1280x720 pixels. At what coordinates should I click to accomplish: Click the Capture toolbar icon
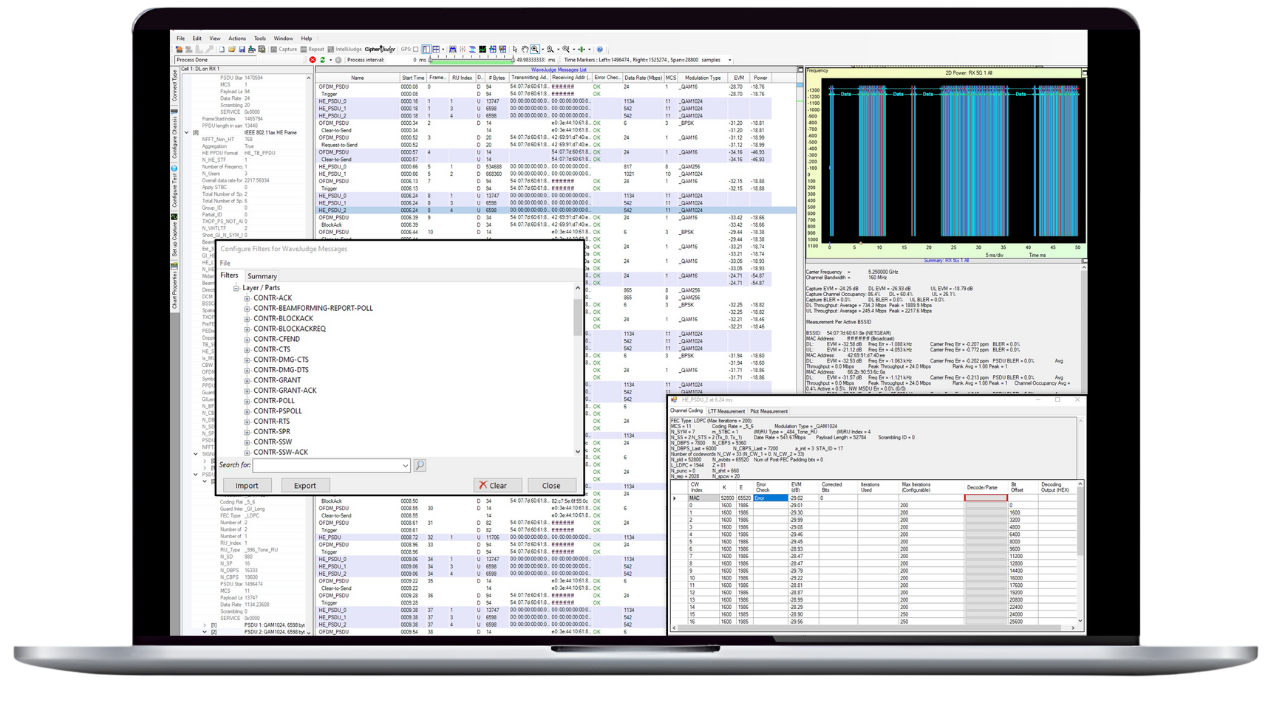274,49
